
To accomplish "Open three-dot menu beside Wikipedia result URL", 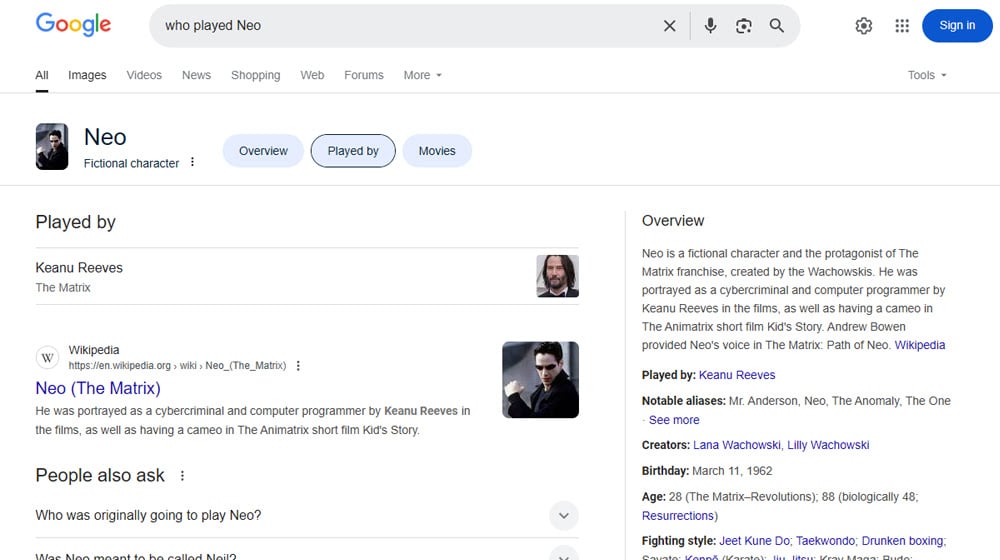I will 298,365.
